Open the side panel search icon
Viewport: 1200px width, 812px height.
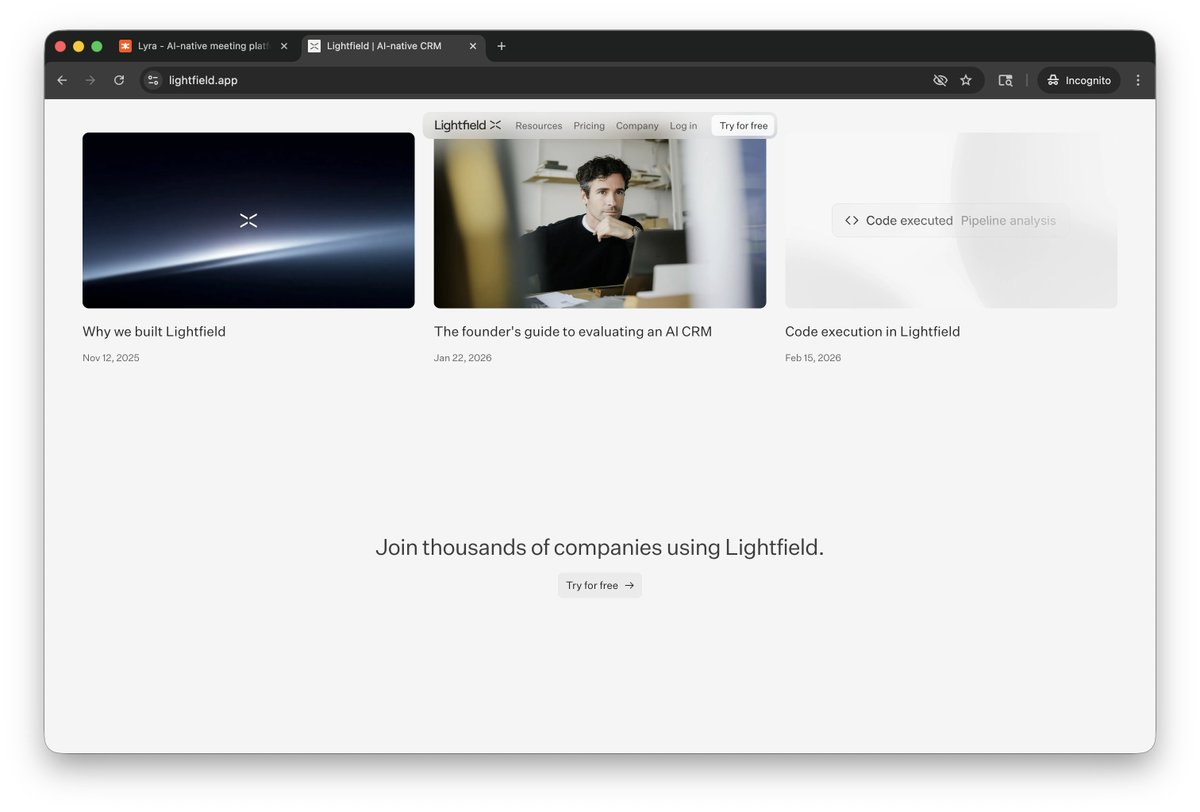tap(1005, 80)
